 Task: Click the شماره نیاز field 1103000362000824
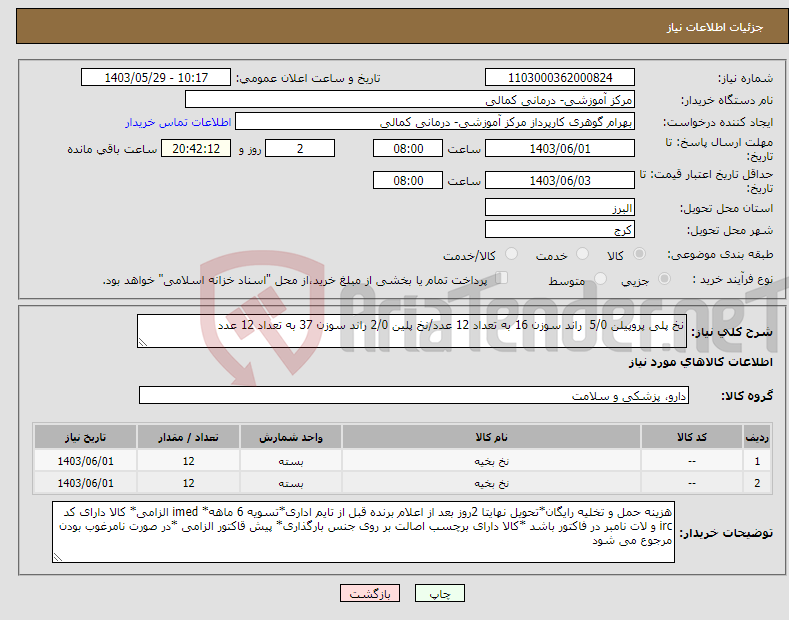point(560,78)
